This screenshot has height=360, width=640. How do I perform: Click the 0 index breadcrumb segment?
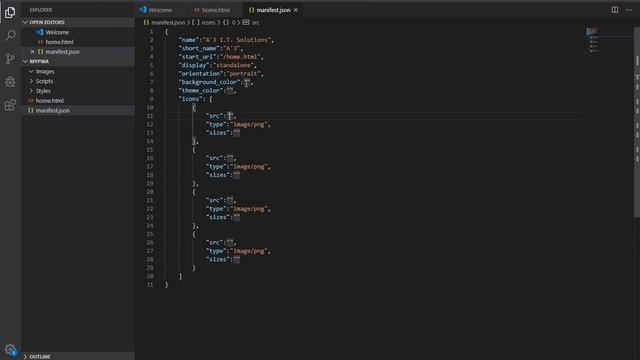point(229,22)
